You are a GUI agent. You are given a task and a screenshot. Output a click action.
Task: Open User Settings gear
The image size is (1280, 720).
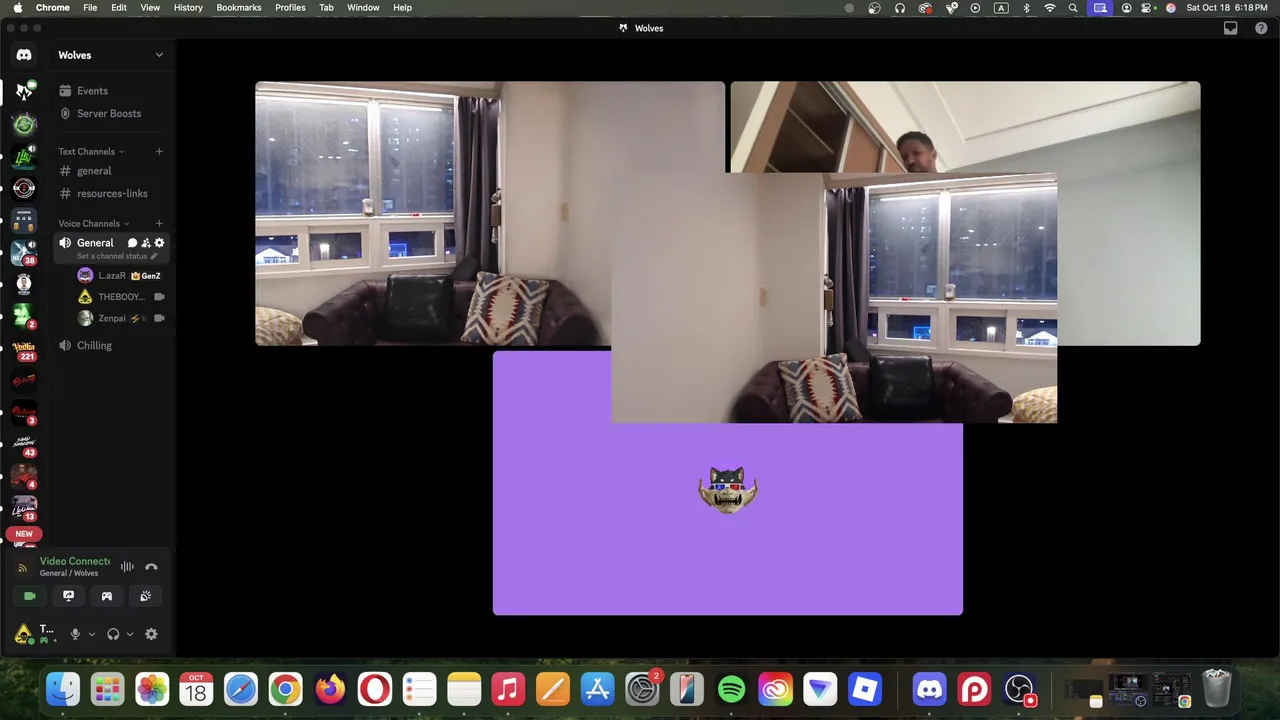[151, 634]
